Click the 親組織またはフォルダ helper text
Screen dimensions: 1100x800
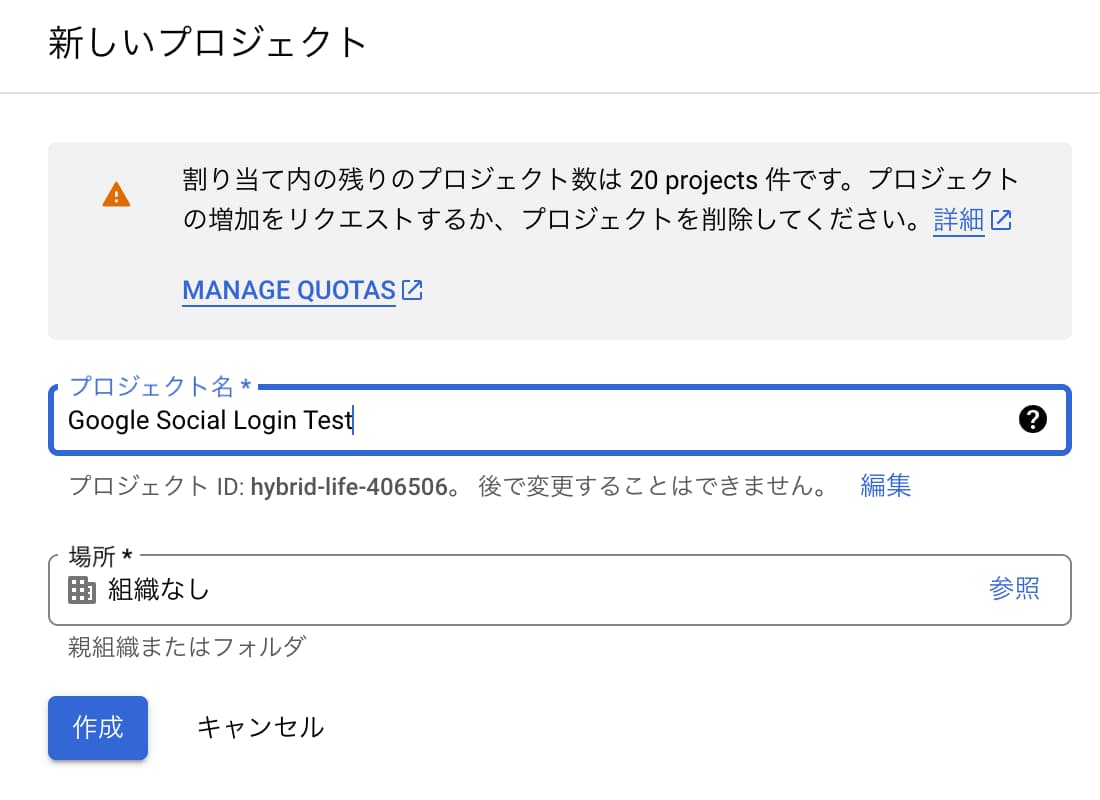[x=187, y=646]
